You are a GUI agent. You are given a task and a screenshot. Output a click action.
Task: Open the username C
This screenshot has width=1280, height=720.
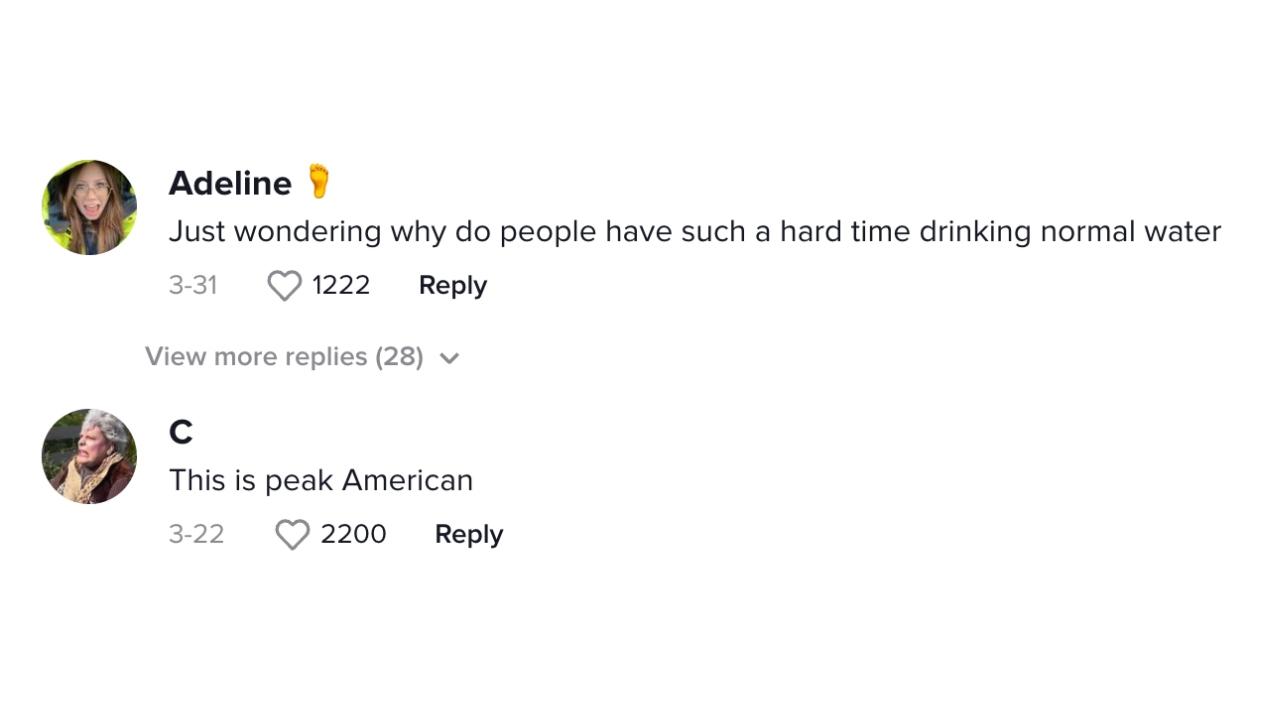click(x=180, y=431)
